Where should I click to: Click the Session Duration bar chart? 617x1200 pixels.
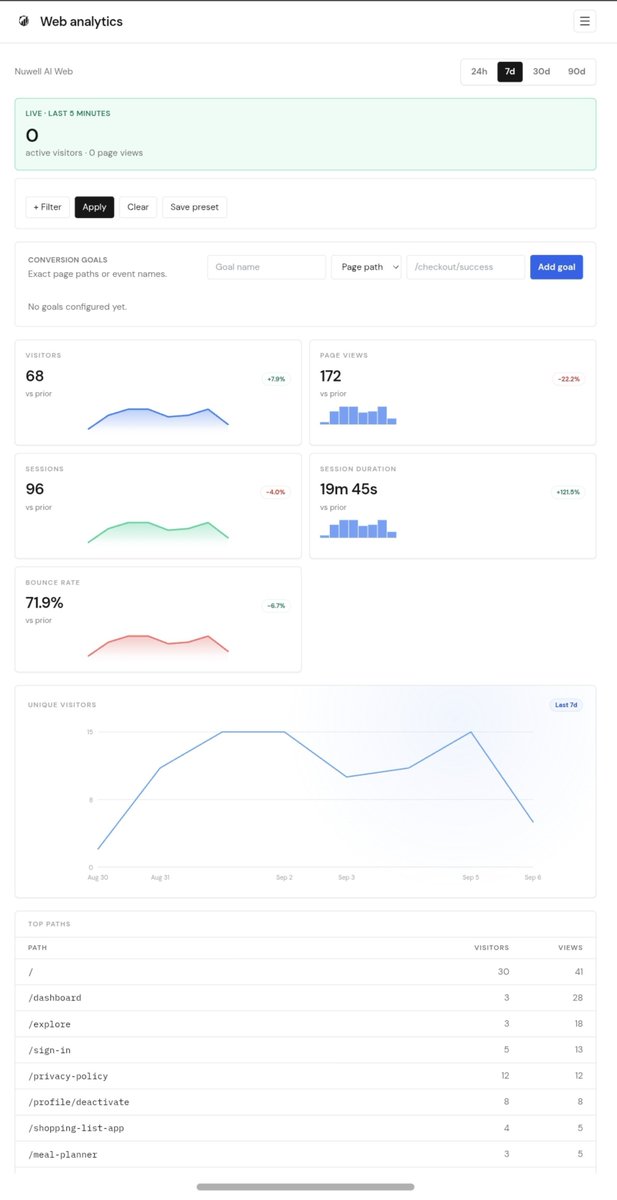click(358, 528)
